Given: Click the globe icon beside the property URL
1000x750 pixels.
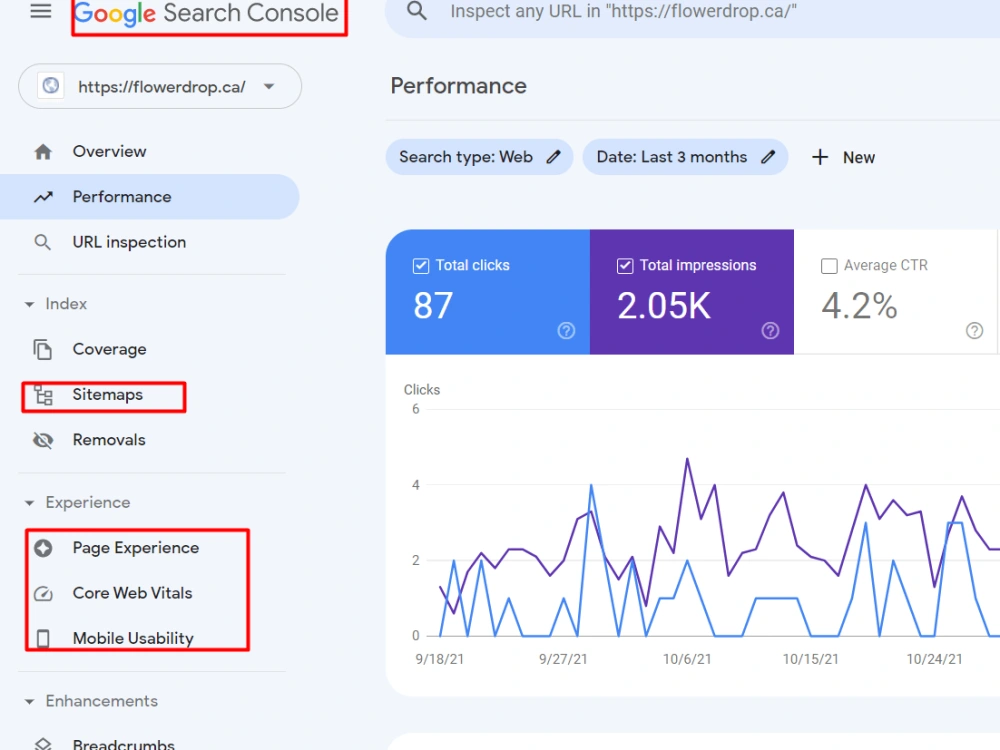Looking at the screenshot, I should tap(50, 85).
